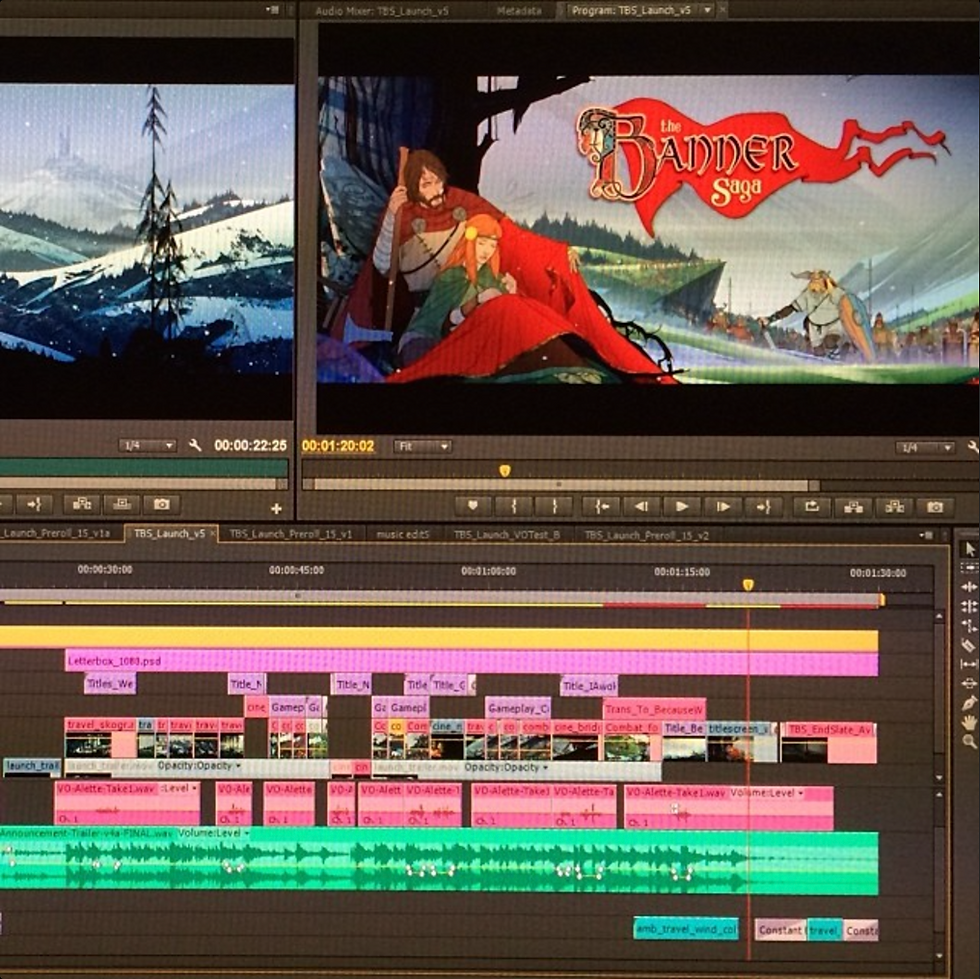Select the Titles_We title clip

coord(110,684)
